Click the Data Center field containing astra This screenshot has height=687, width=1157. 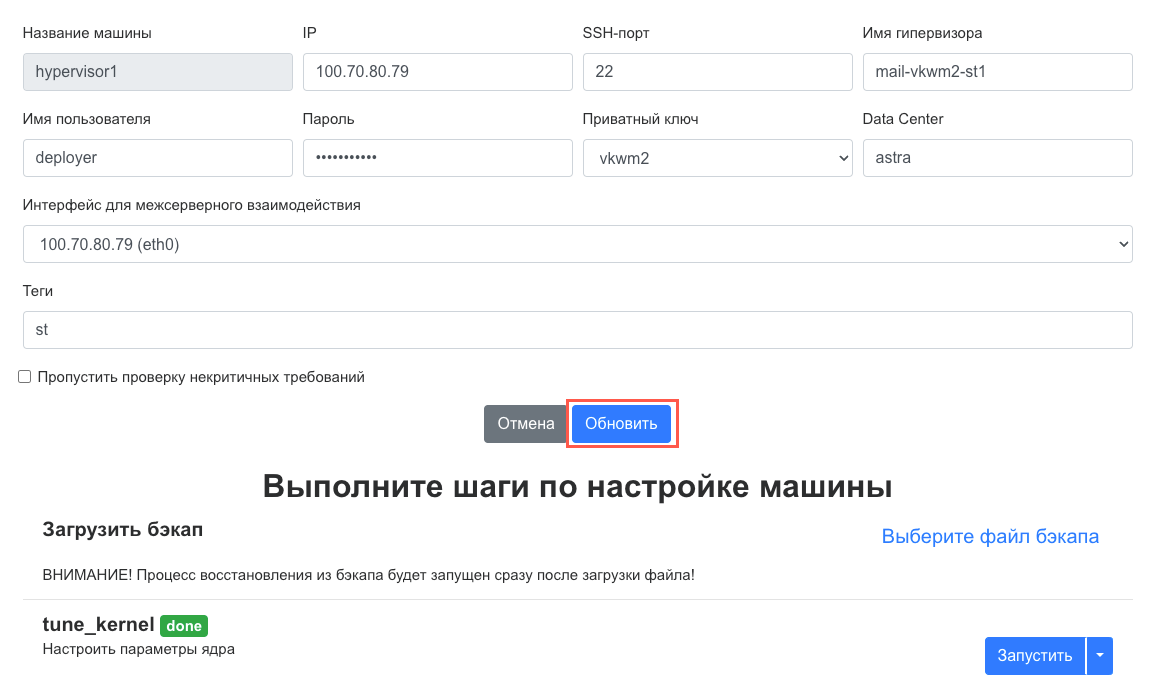coord(997,158)
